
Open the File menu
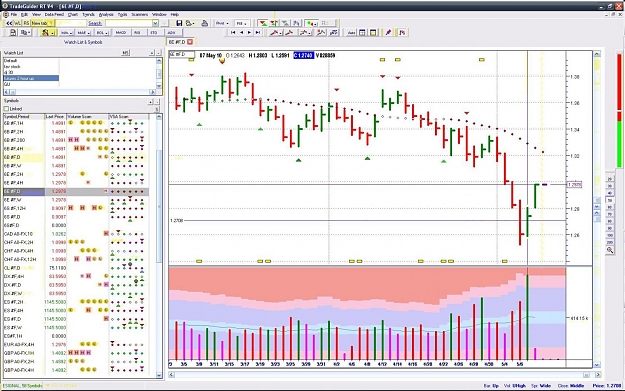pyautogui.click(x=14, y=14)
